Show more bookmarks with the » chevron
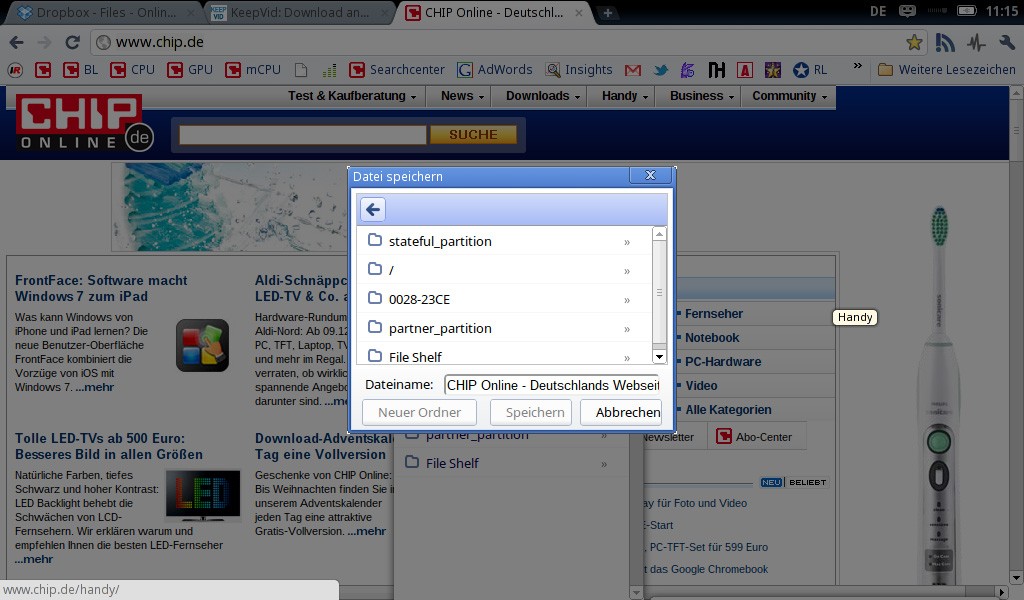The width and height of the screenshot is (1024, 600). 857,66
